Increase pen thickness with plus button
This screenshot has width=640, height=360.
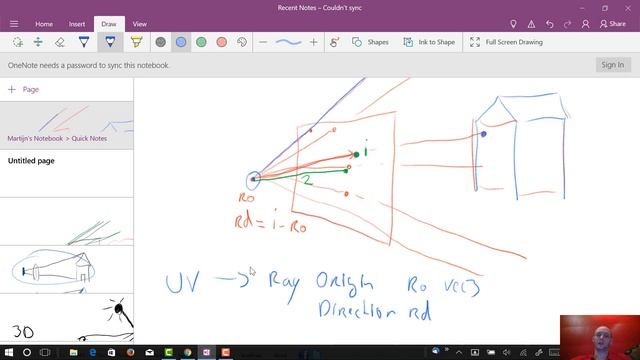click(313, 42)
